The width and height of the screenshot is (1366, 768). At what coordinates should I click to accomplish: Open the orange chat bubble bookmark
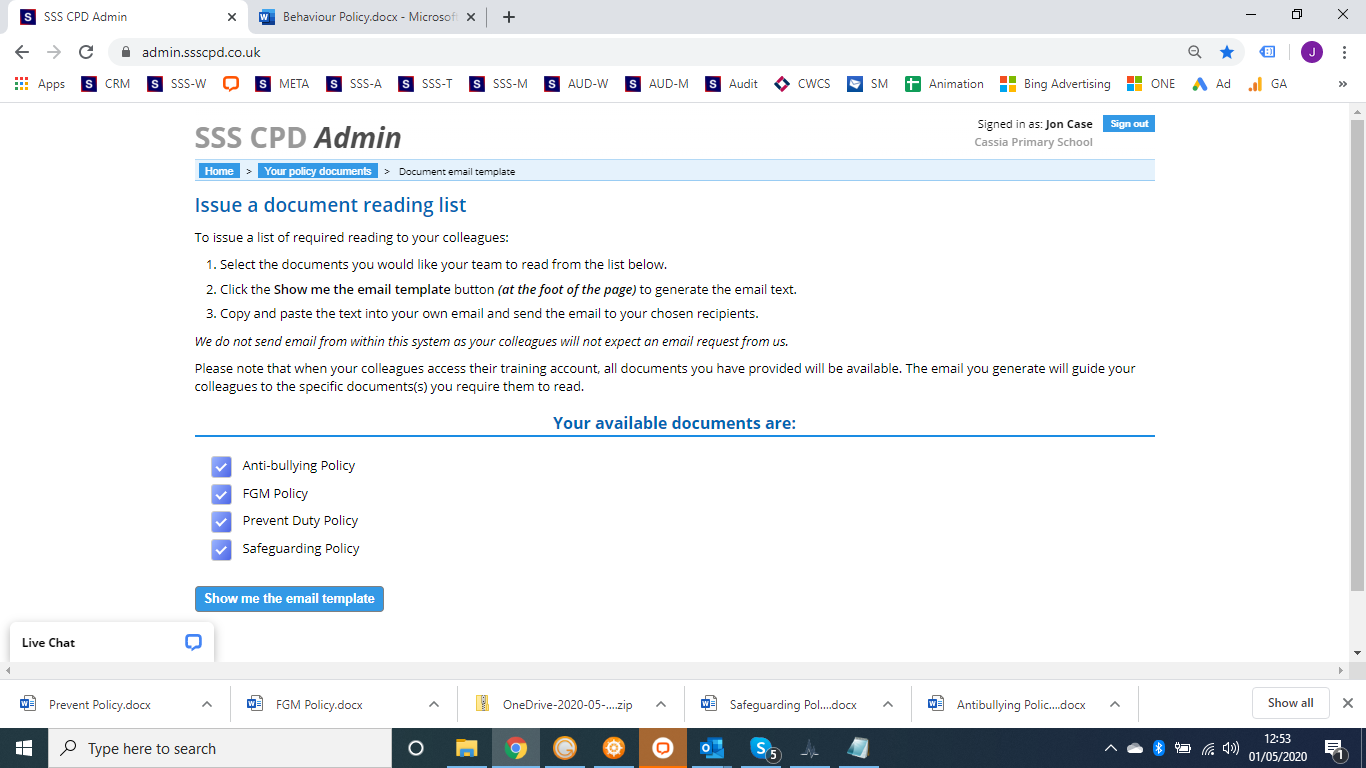231,84
